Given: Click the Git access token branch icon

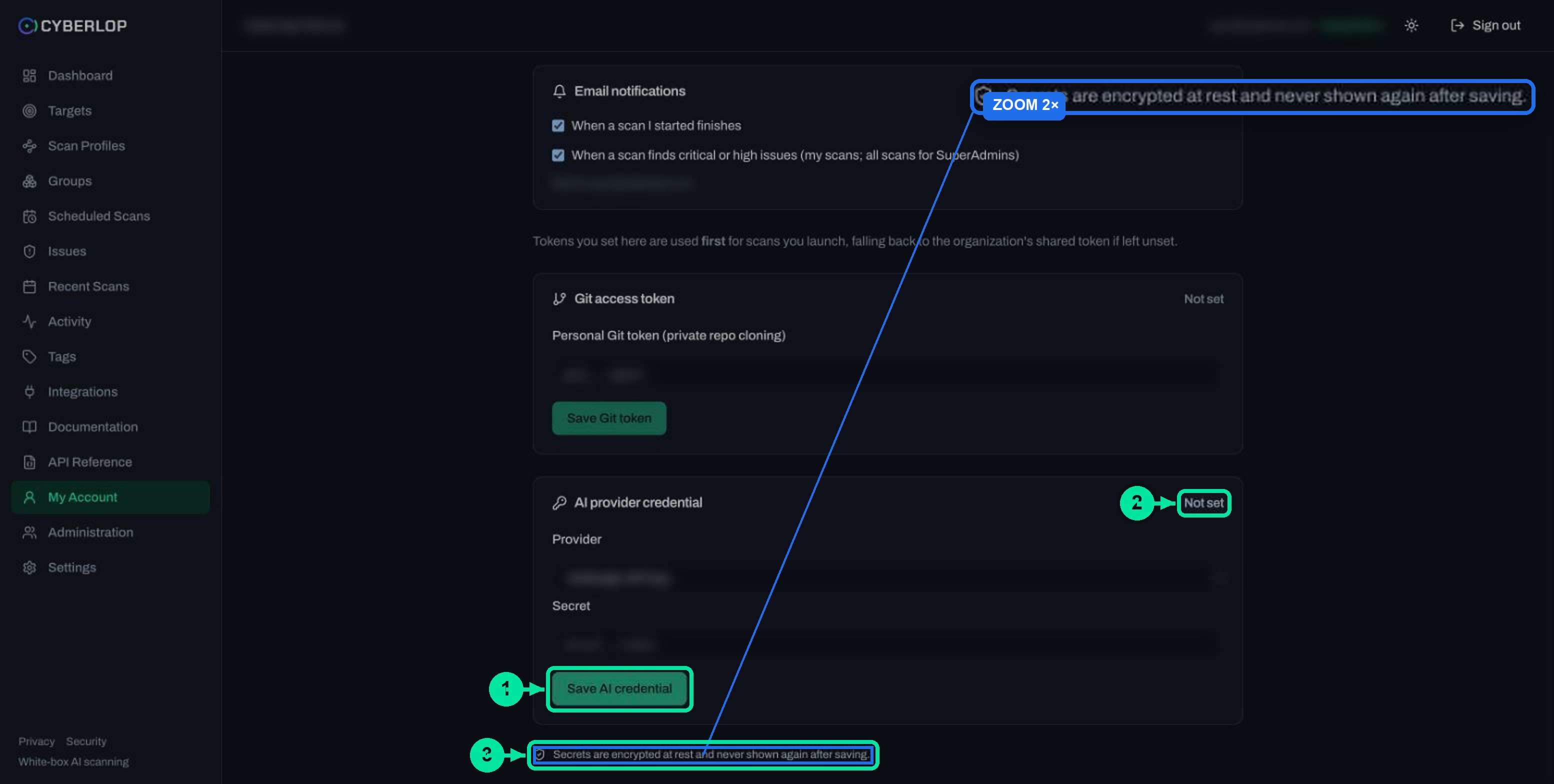Looking at the screenshot, I should pos(559,298).
